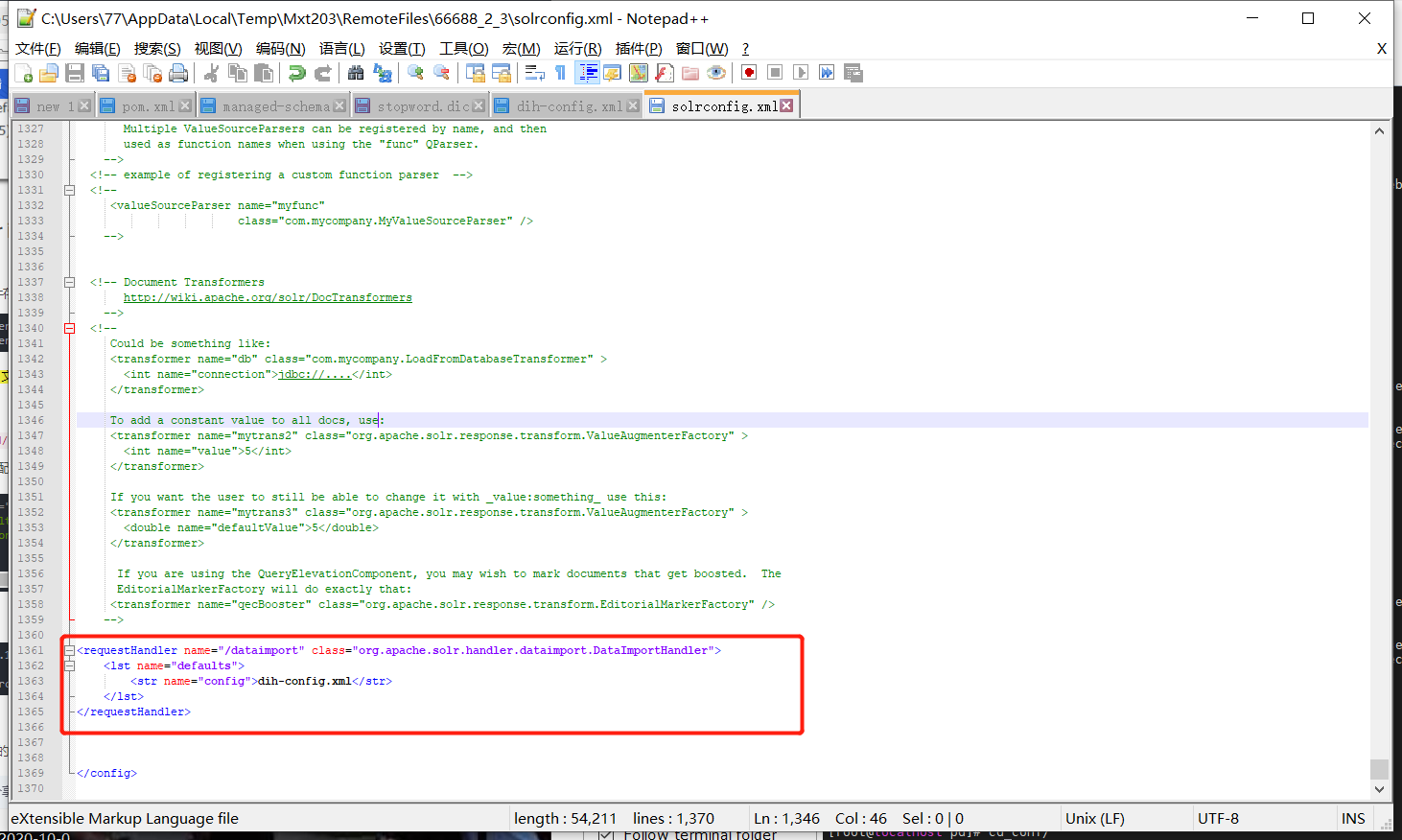Open the User Defined Language icon
This screenshot has width=1402, height=840.
coord(613,73)
